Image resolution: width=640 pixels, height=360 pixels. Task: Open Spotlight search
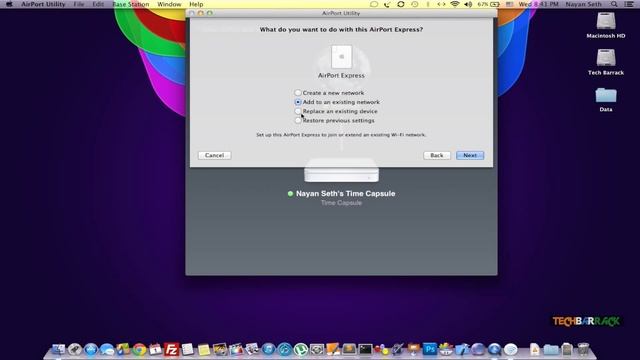[x=614, y=4]
